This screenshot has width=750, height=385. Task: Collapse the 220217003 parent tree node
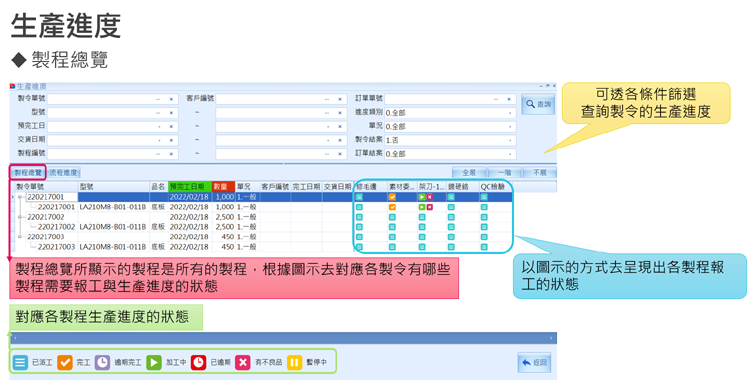tap(21, 237)
